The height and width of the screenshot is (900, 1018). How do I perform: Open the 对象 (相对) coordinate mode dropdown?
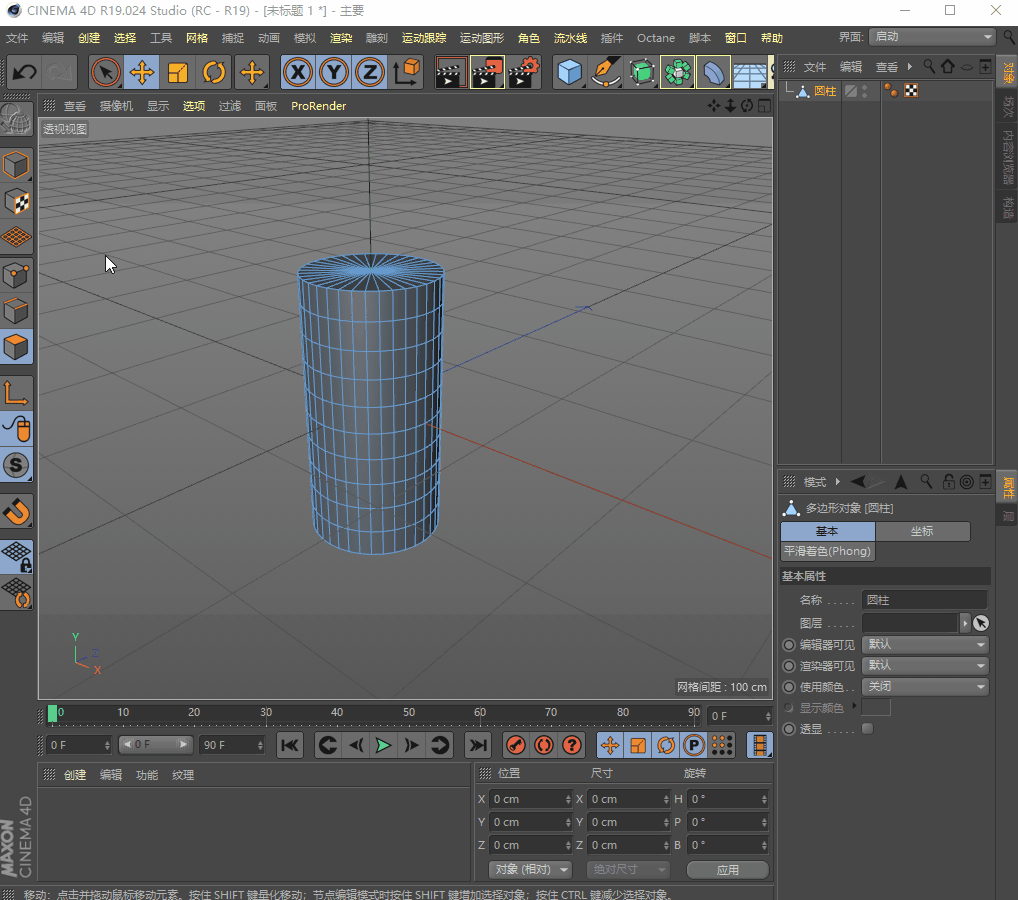(529, 870)
